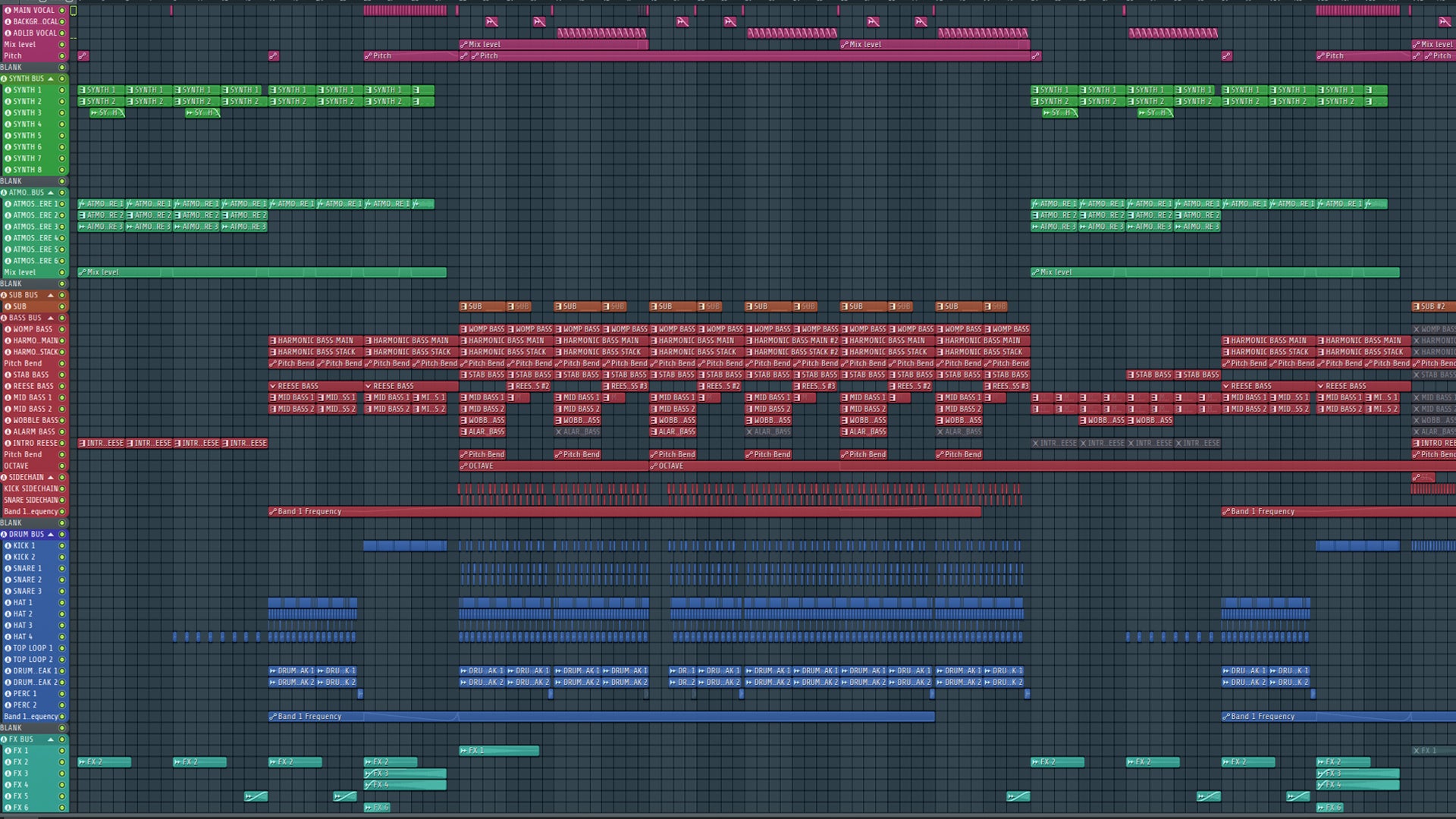This screenshot has height=819, width=1456.
Task: Click the icon beside PERC 1 track
Action: coord(8,694)
